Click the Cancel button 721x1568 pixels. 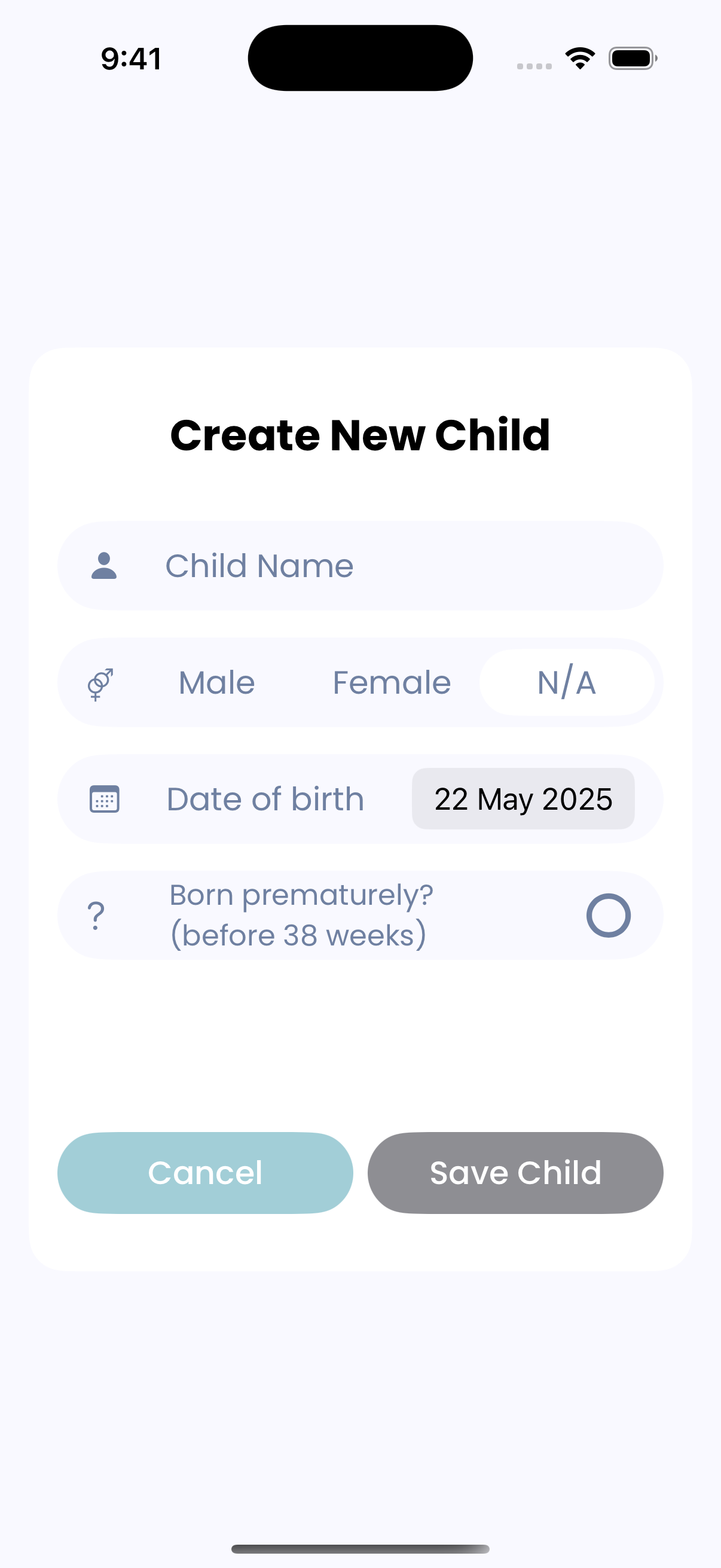click(205, 1173)
